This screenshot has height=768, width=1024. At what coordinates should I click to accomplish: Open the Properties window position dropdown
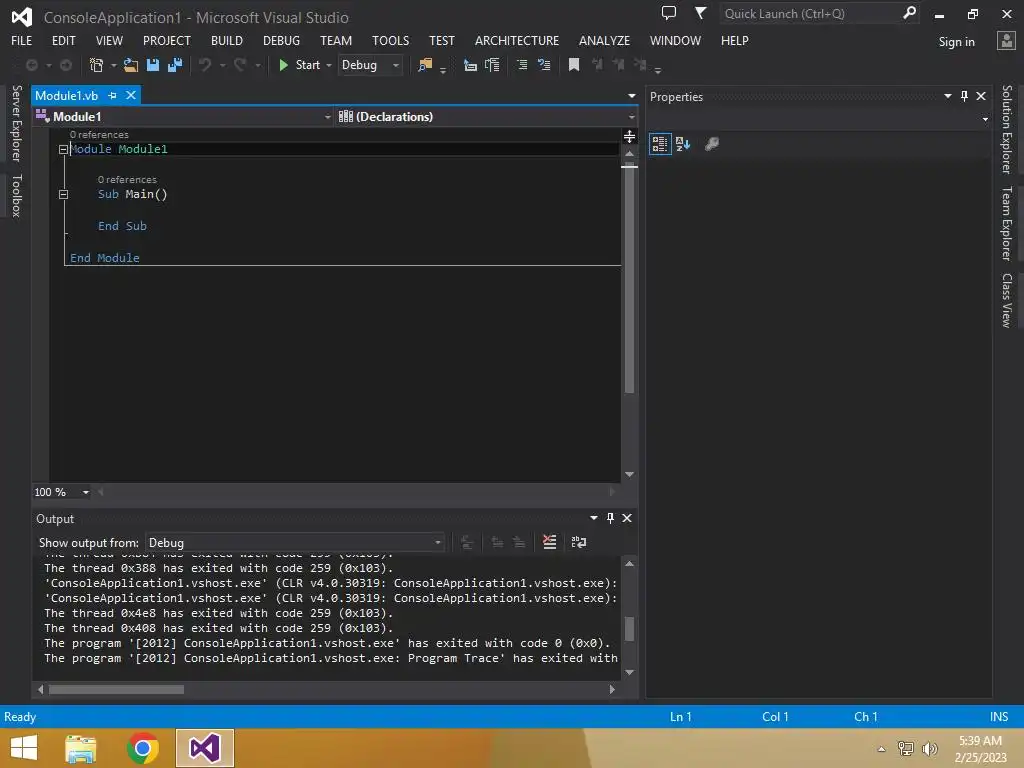(948, 96)
